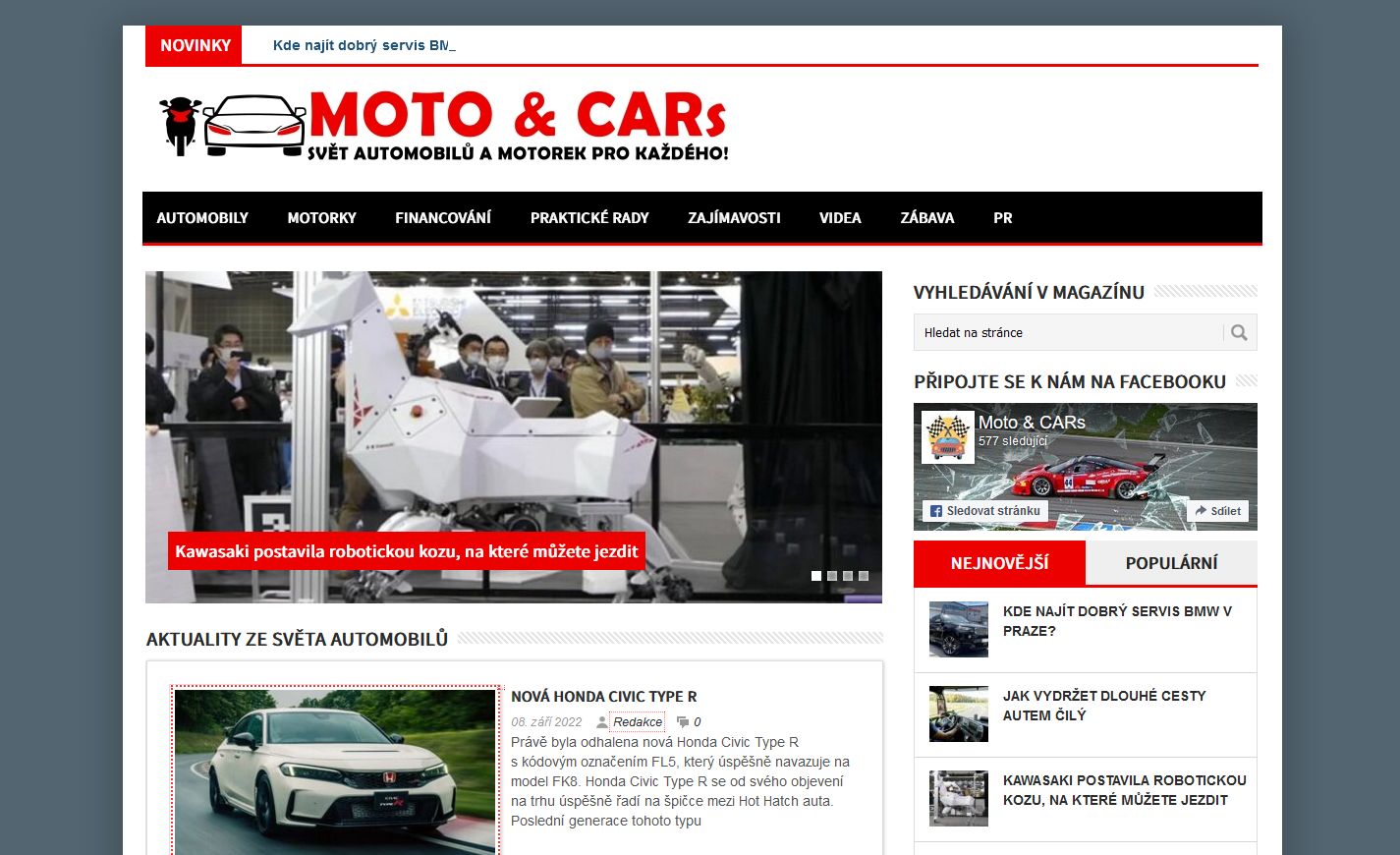This screenshot has width=1400, height=855.
Task: Click the sidebar robotic goat thumbnail
Action: [959, 798]
